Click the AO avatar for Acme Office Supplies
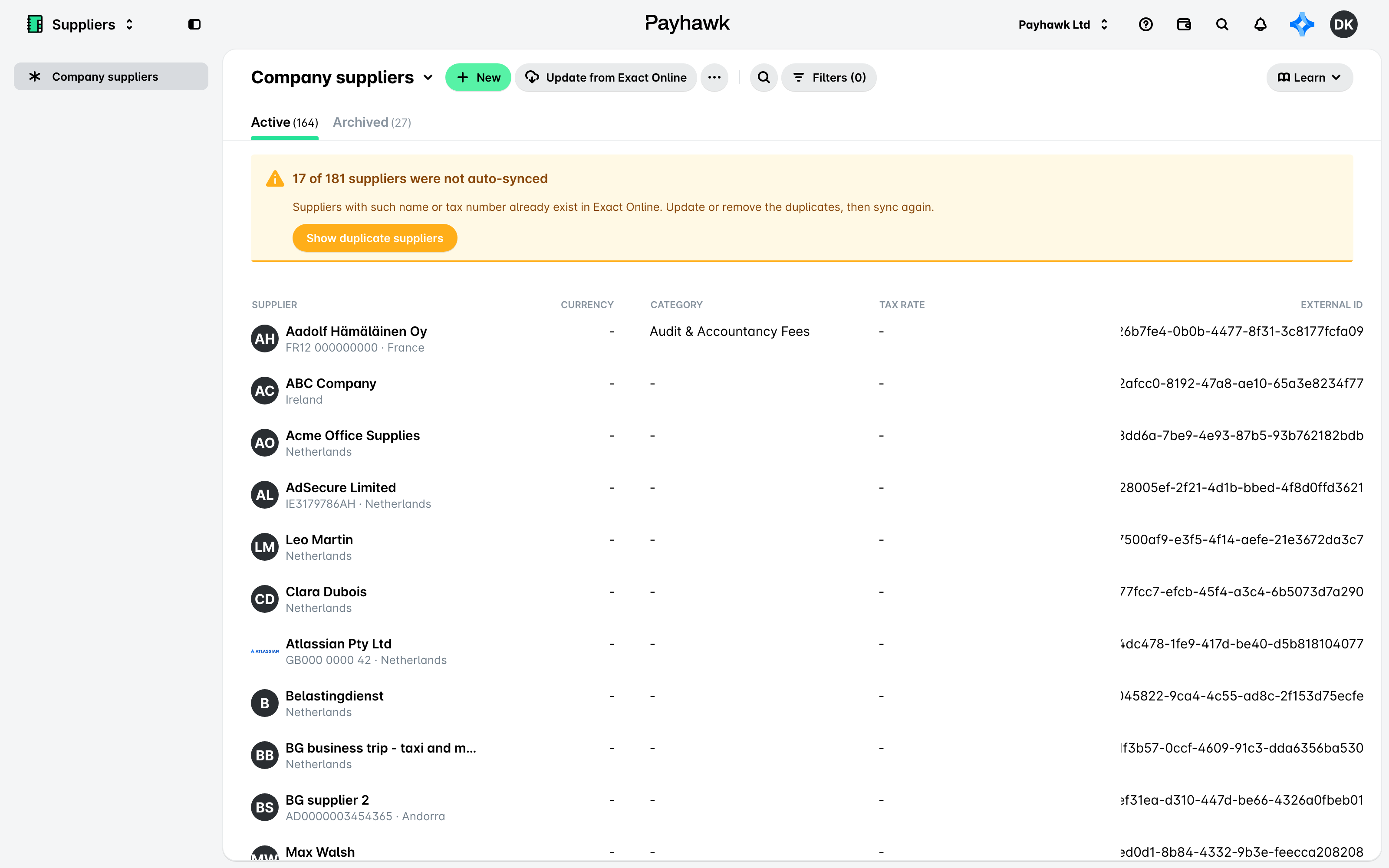1389x868 pixels. pos(265,443)
